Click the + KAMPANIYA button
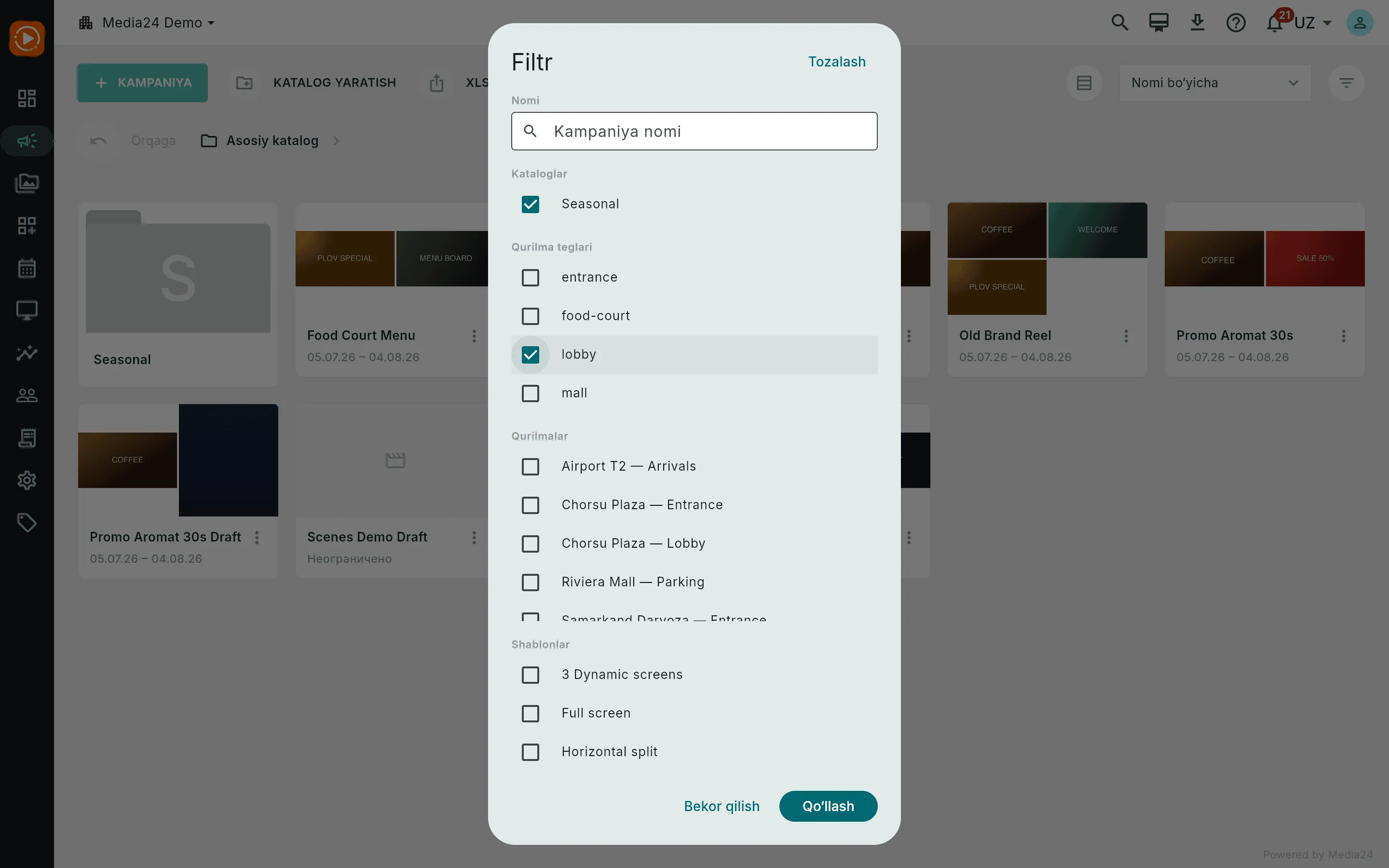 (x=142, y=82)
